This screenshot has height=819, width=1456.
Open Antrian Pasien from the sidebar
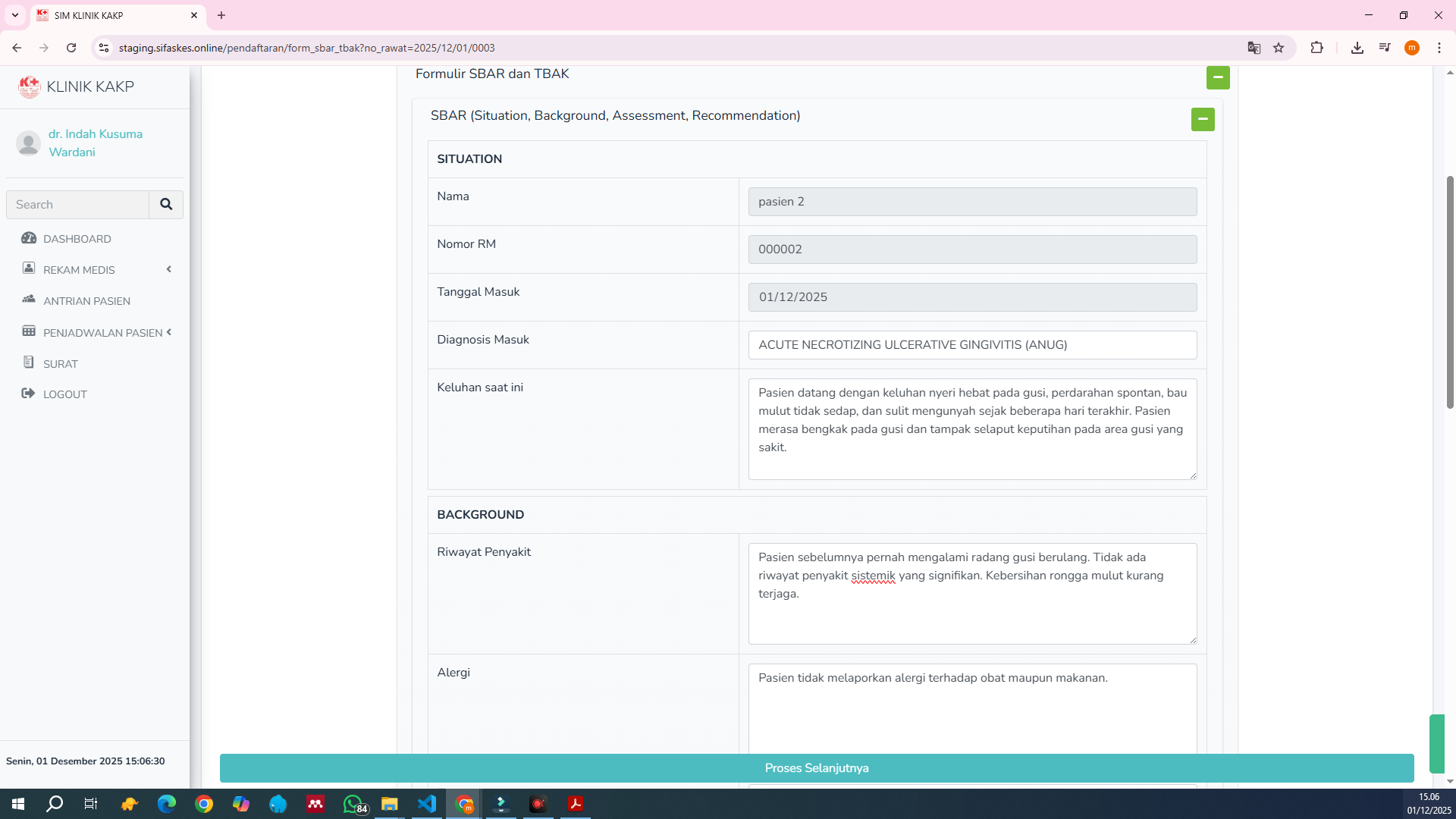(x=86, y=301)
